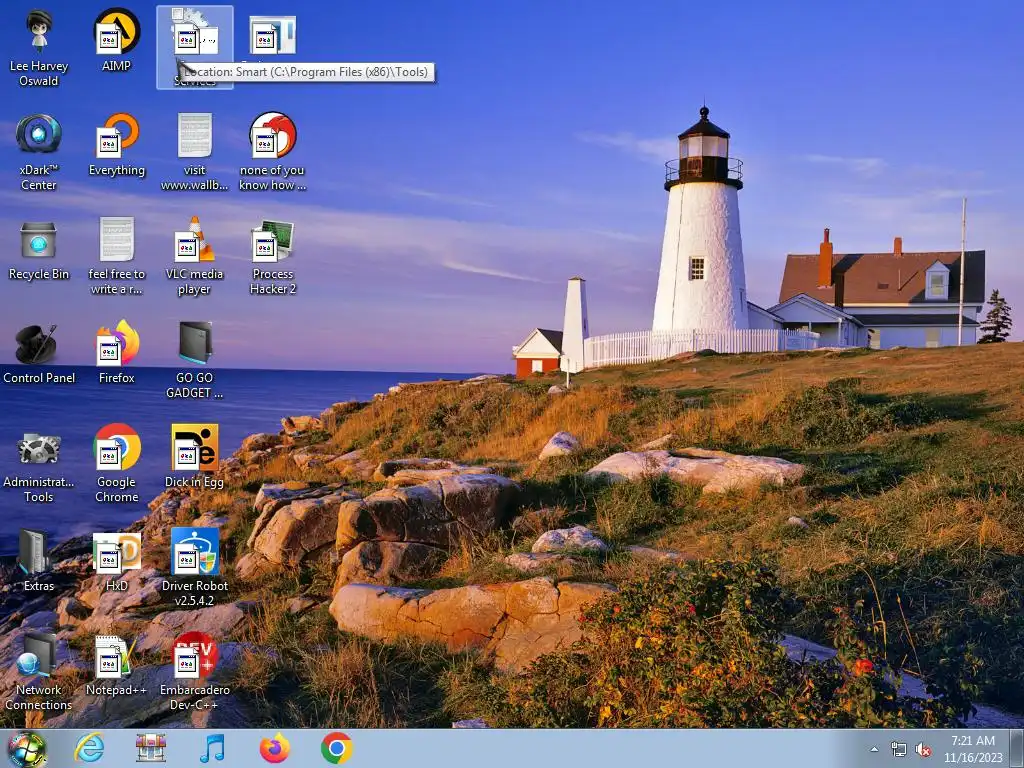Show hidden system tray icons

click(874, 749)
